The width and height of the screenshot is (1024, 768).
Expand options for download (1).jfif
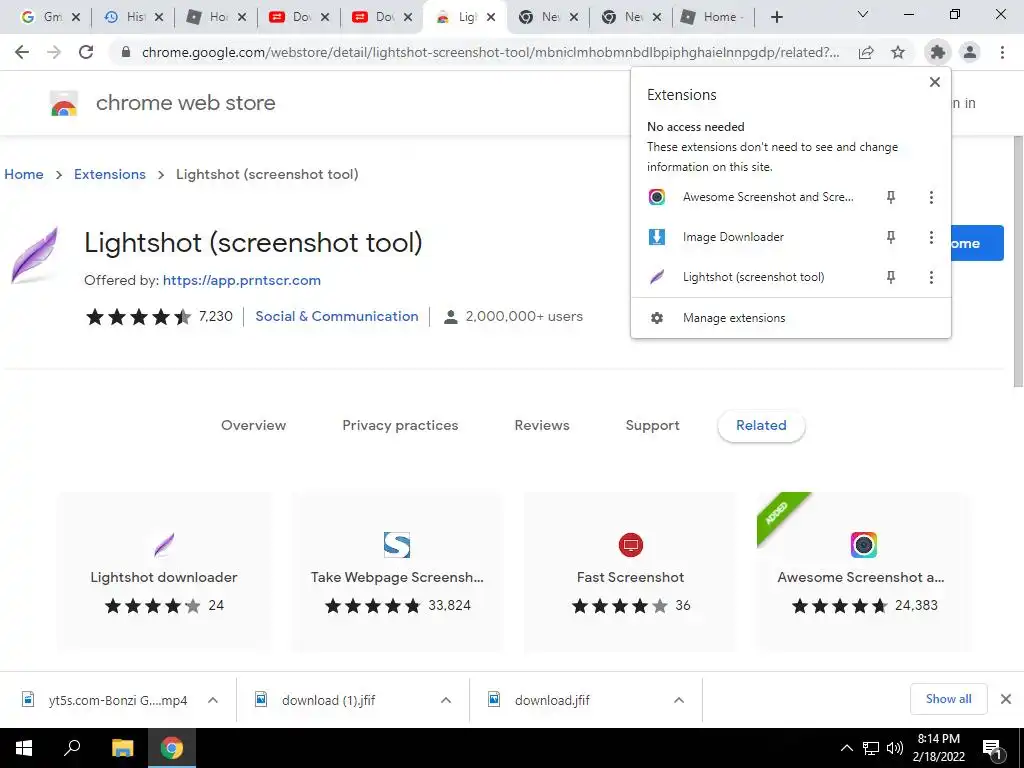(446, 700)
